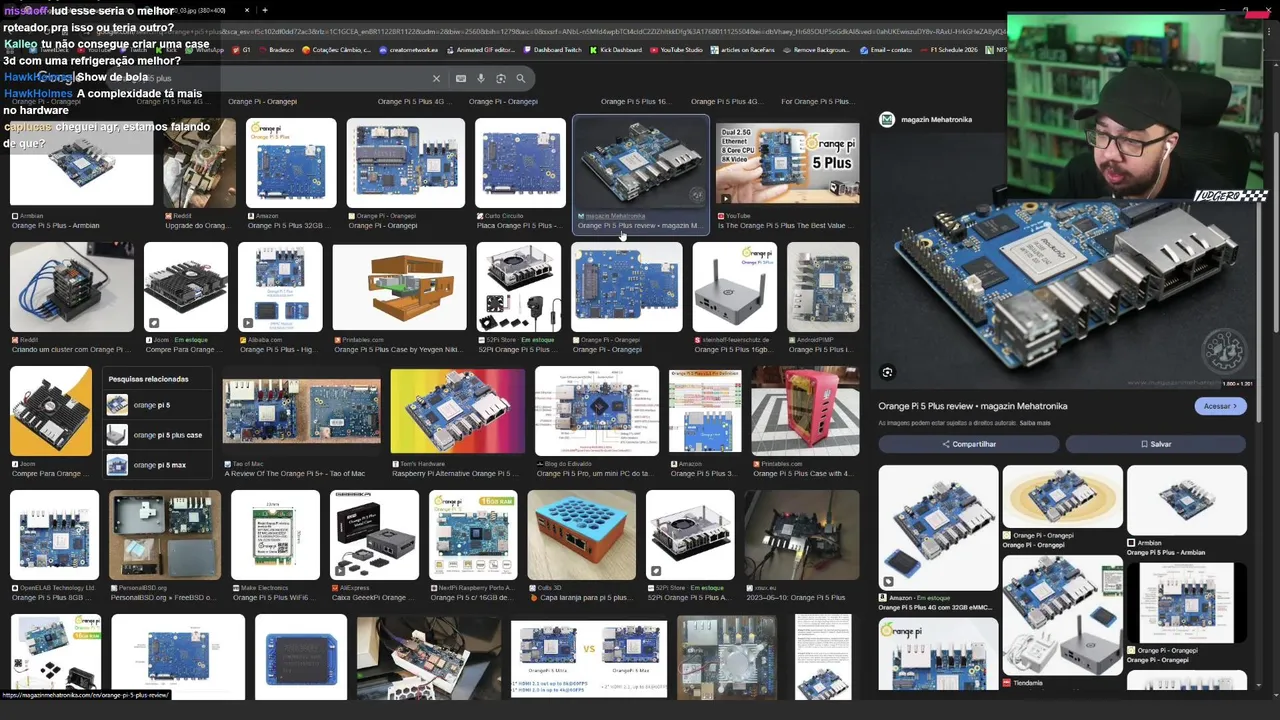The height and width of the screenshot is (720, 1280).
Task: Start voice search with the microphone icon
Action: point(481,78)
